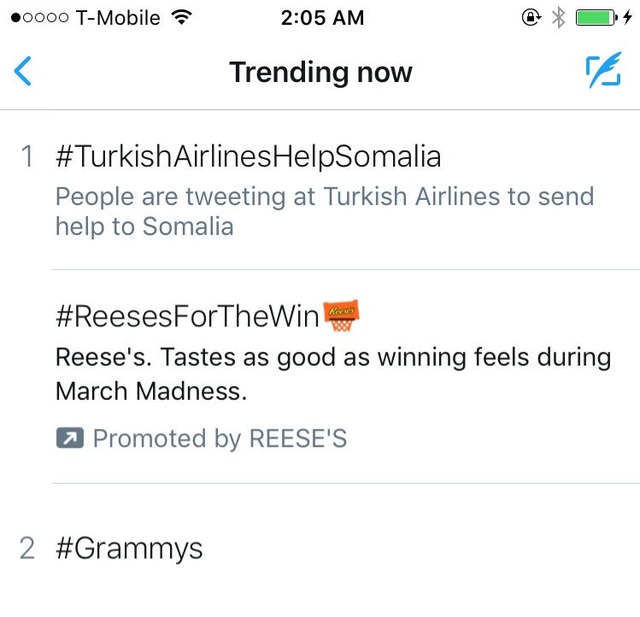This screenshot has width=640, height=617.
Task: Tap the Trending now title
Action: pos(321,72)
